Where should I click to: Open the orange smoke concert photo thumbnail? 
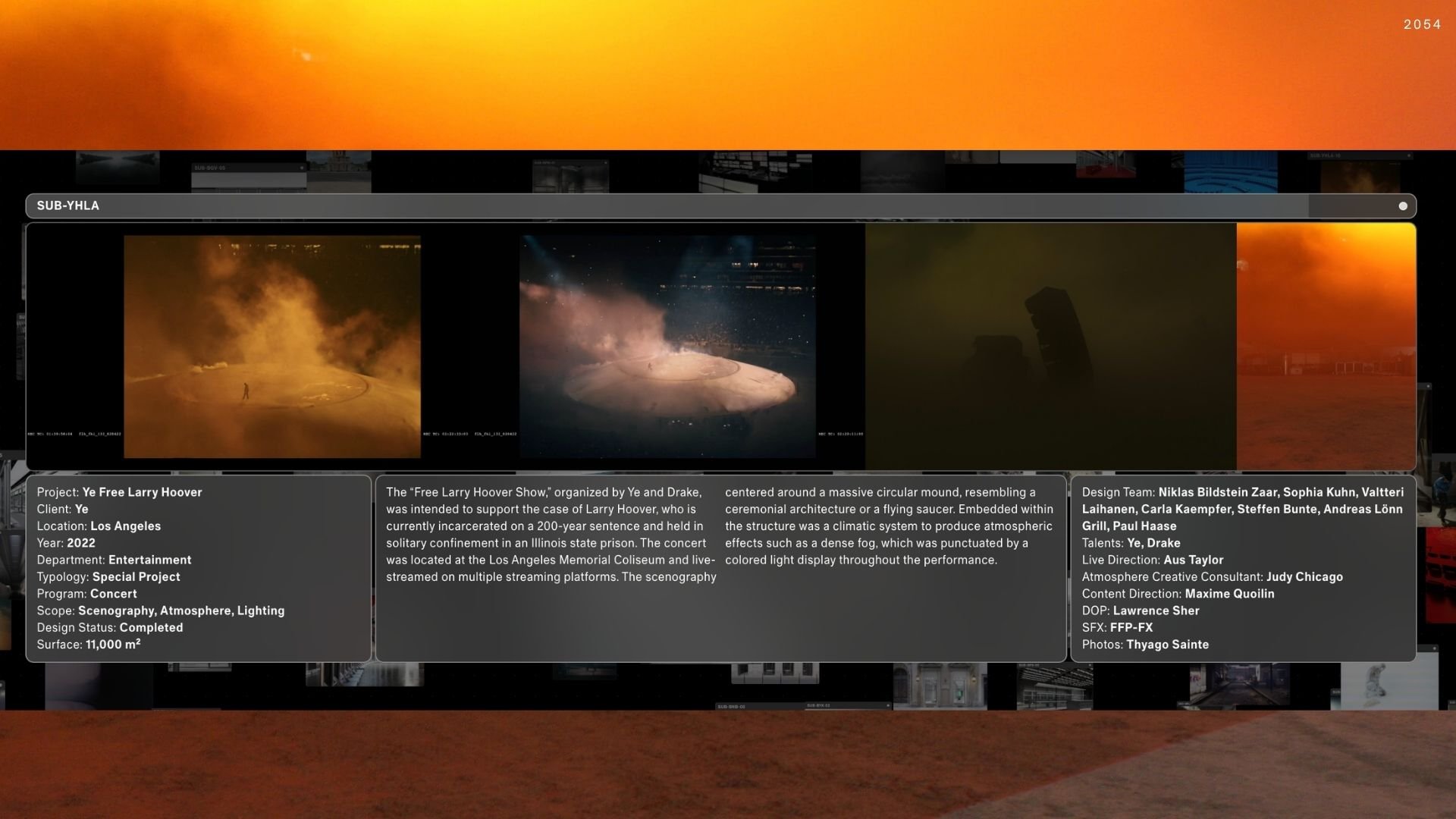pos(272,347)
